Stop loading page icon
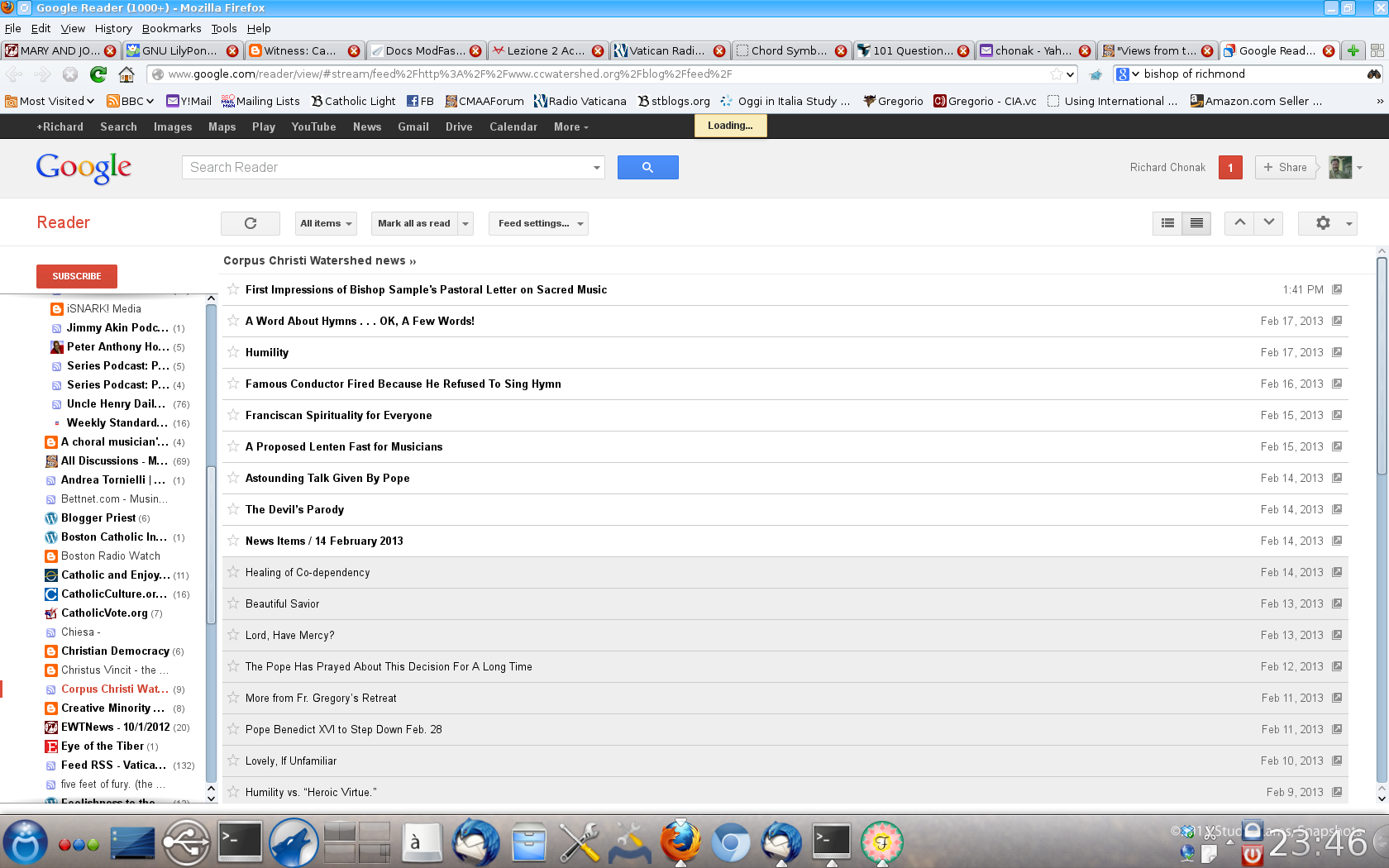Screen dimensions: 1389x868 tap(70, 74)
